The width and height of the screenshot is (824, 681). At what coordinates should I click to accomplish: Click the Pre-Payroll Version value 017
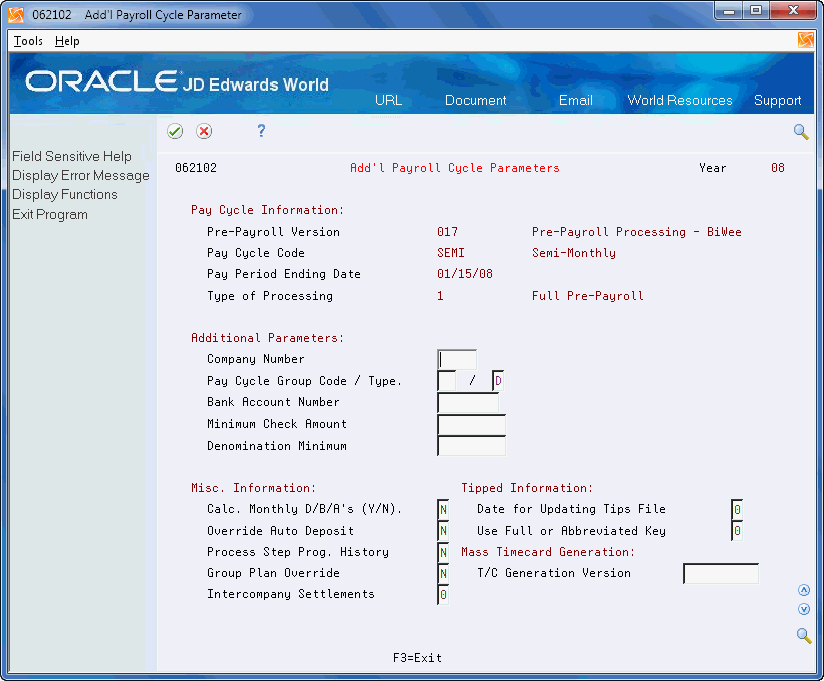(x=447, y=232)
